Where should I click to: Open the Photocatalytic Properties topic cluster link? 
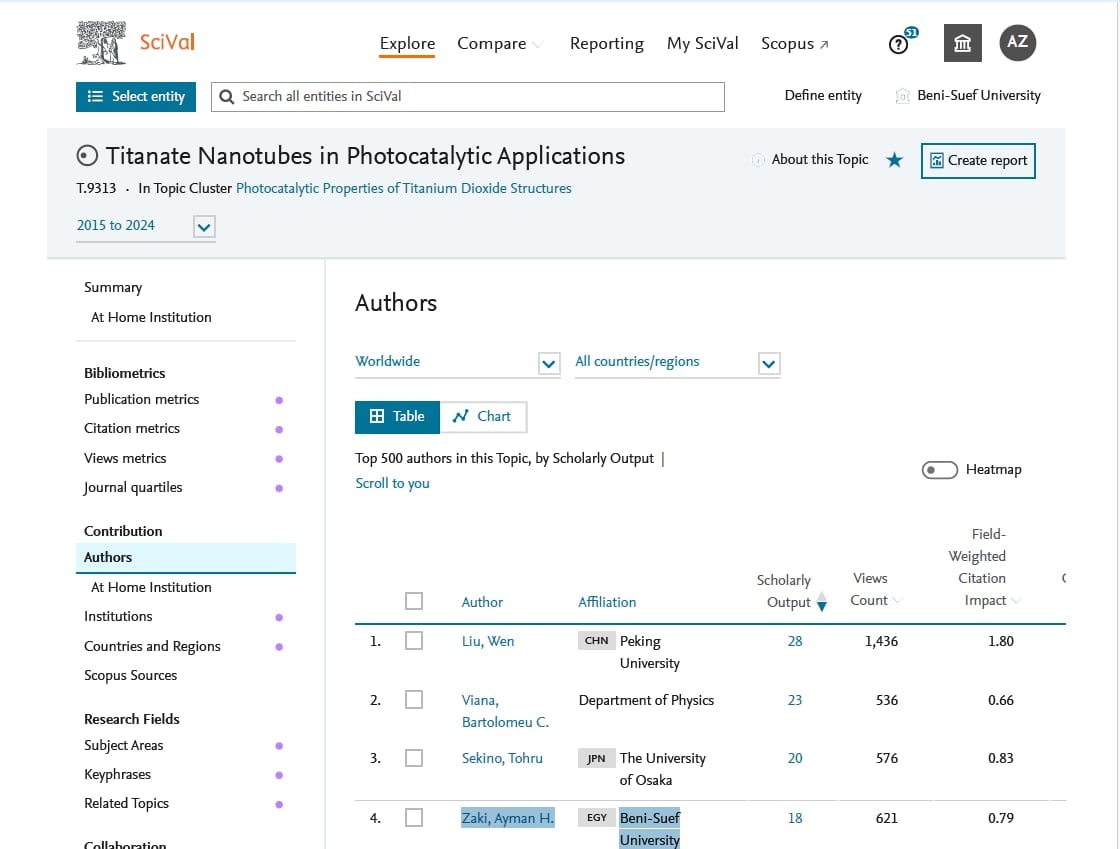pyautogui.click(x=404, y=189)
